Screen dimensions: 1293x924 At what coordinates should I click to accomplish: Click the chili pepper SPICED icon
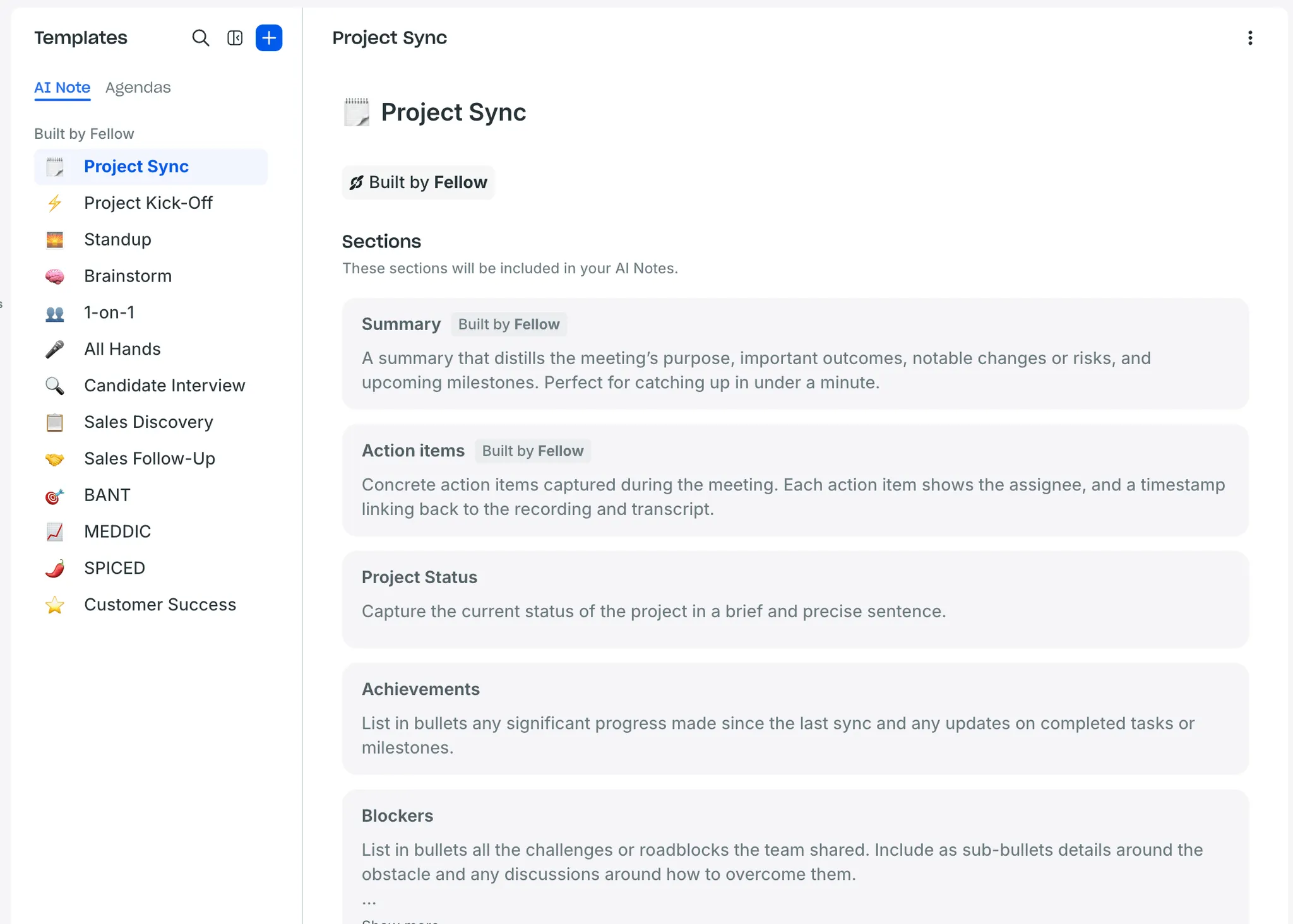pyautogui.click(x=55, y=568)
